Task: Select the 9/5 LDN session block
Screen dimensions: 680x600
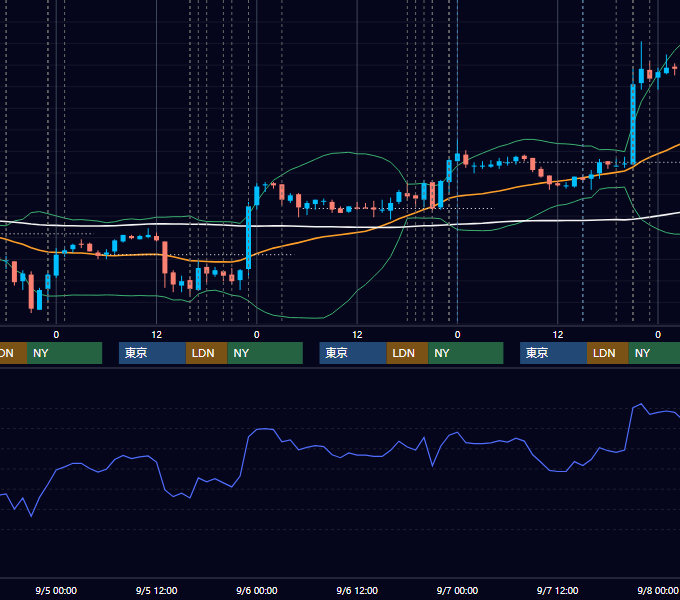Action: [206, 353]
